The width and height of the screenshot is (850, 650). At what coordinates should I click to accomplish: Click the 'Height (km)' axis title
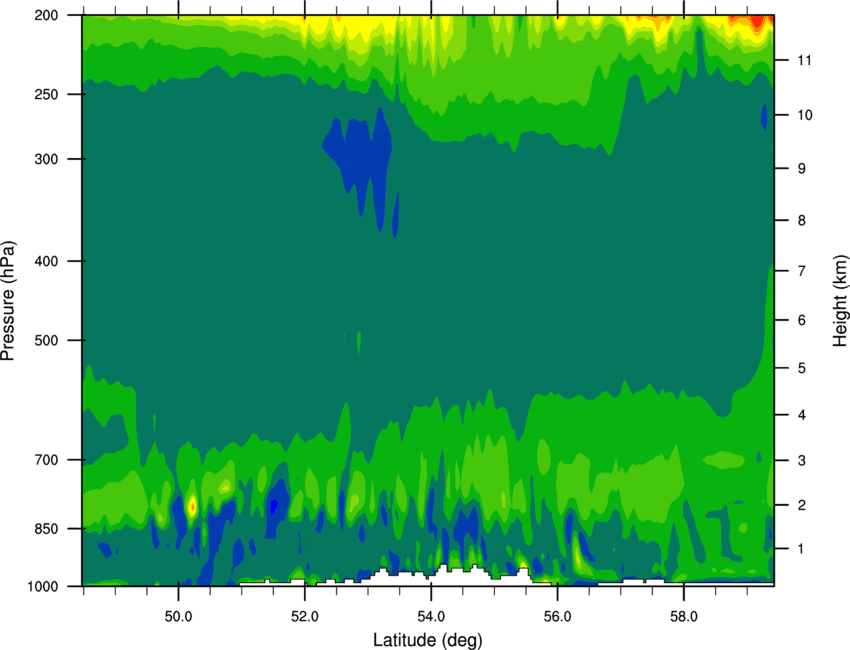point(840,301)
